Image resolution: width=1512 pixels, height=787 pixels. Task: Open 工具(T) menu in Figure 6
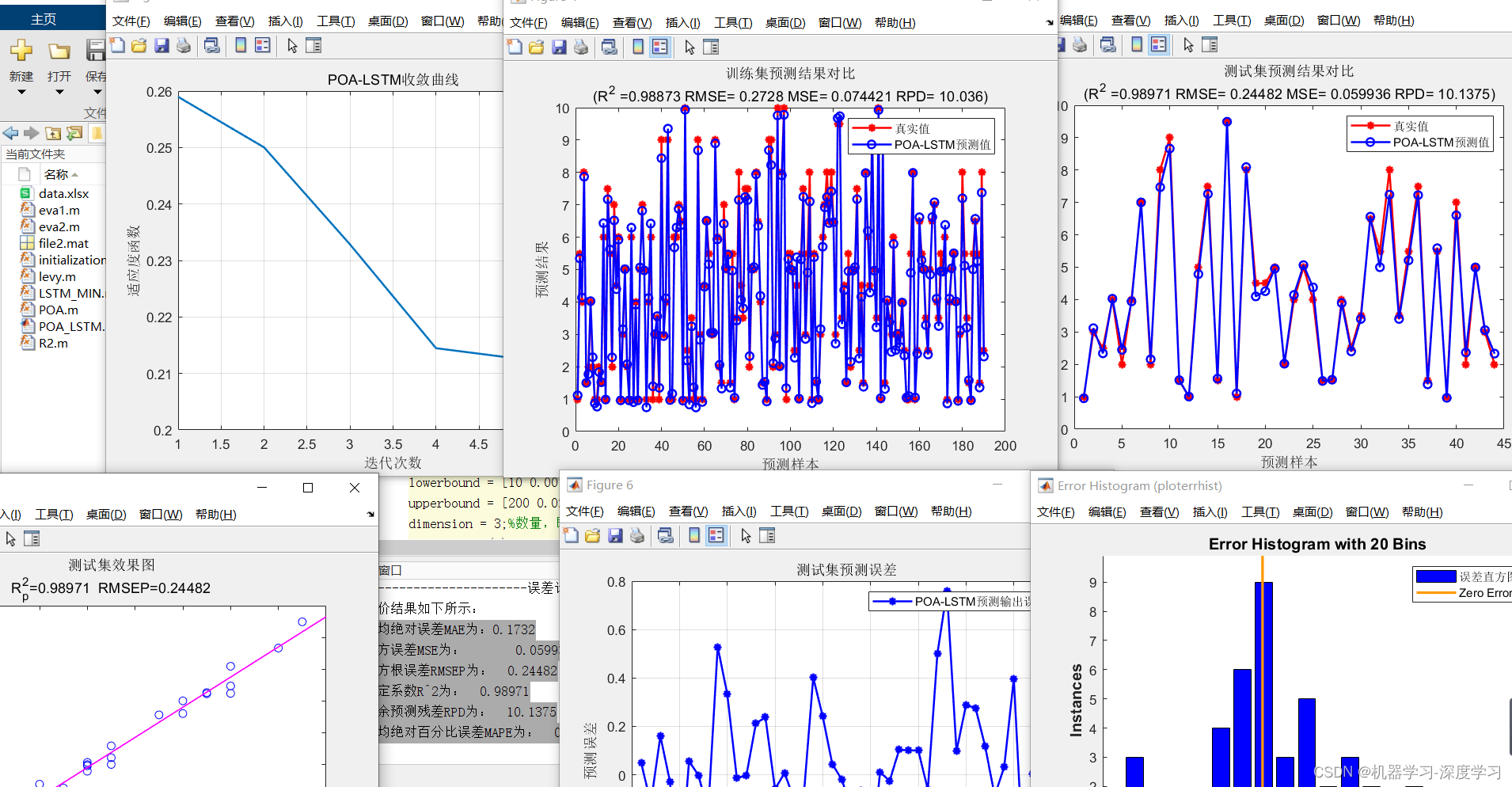pos(789,511)
